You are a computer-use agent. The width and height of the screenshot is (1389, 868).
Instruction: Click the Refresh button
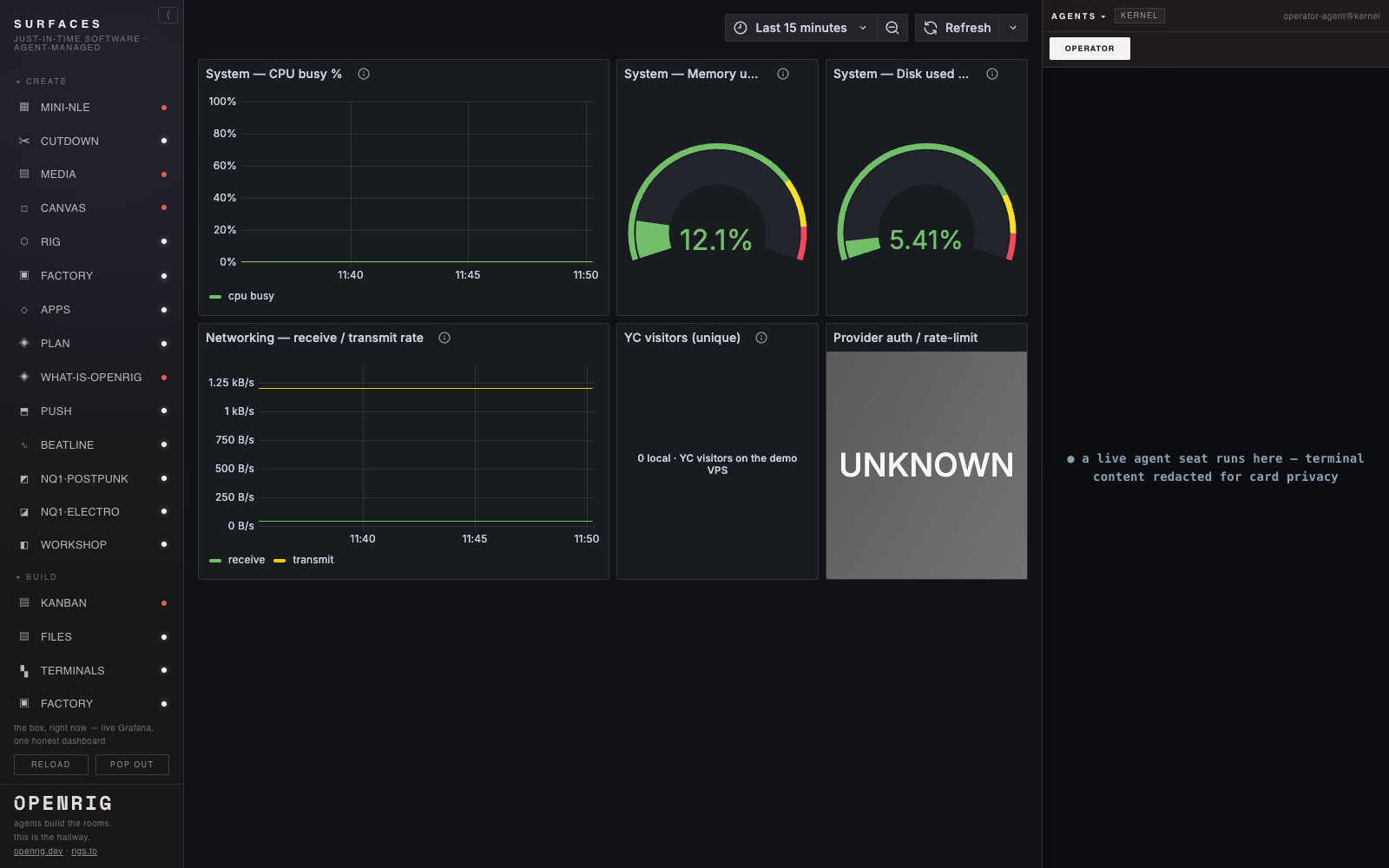958,28
